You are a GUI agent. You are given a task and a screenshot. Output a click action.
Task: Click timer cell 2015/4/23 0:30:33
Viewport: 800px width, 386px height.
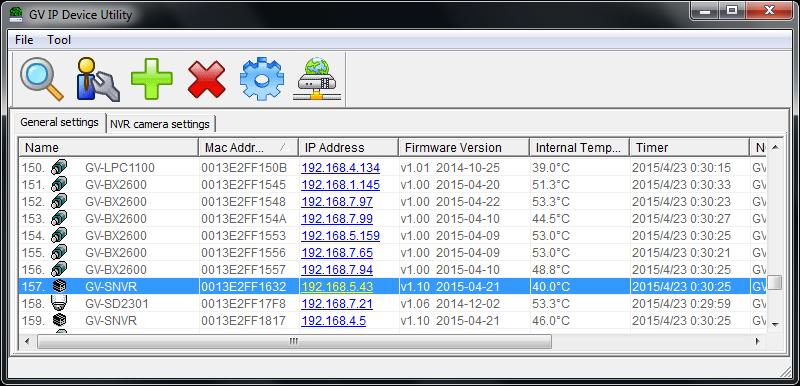[x=681, y=185]
